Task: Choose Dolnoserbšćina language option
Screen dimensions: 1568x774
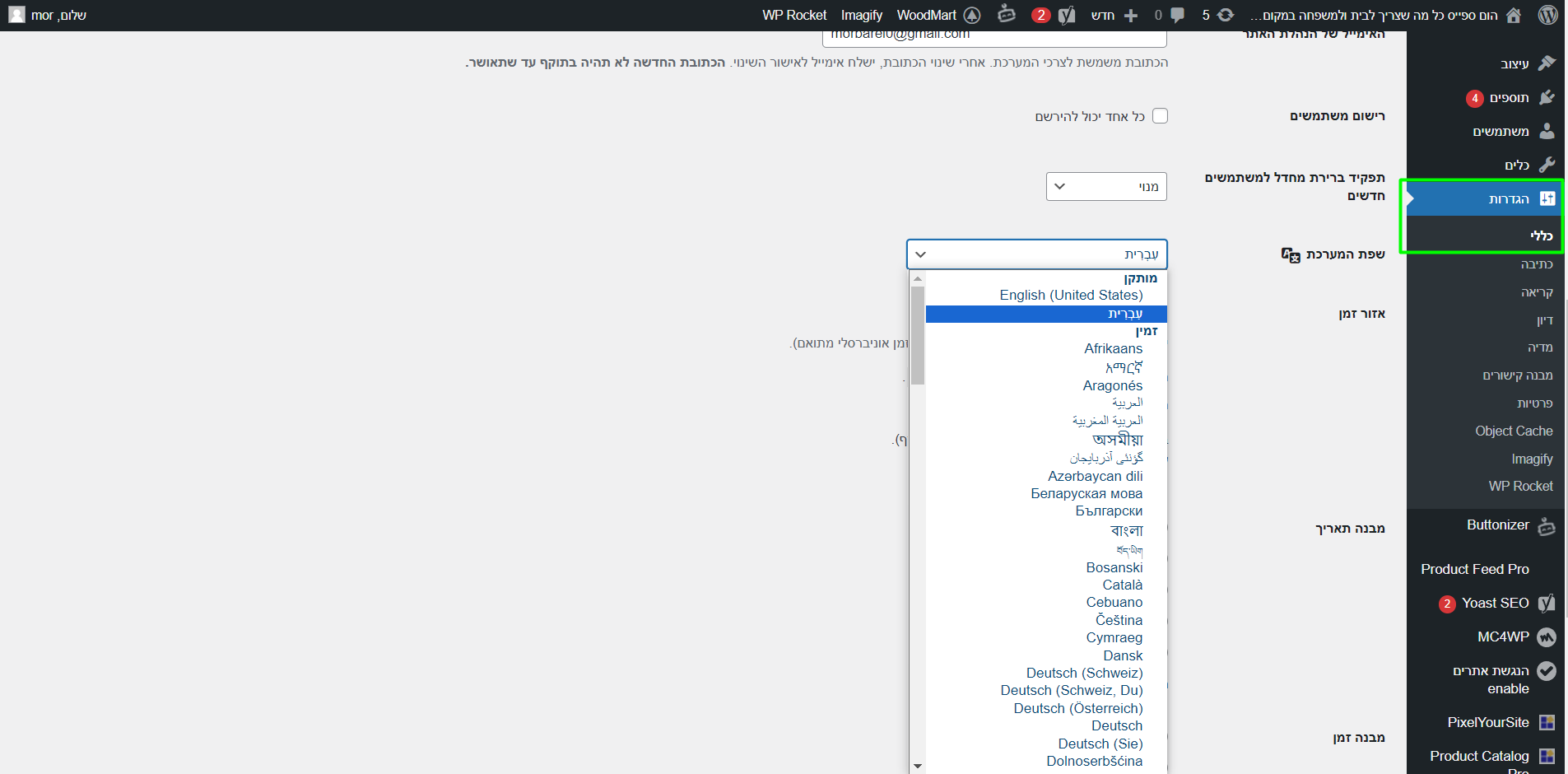Action: (1094, 761)
